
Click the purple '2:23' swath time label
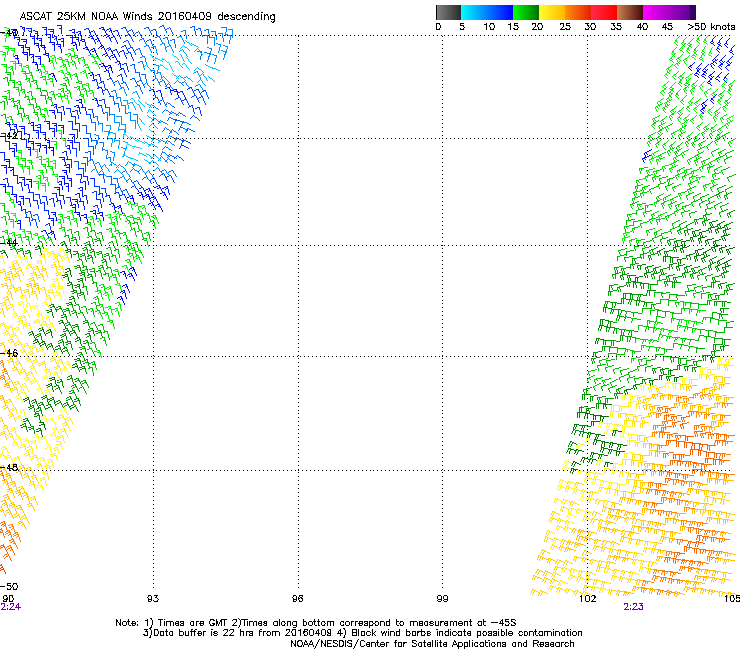pos(633,607)
